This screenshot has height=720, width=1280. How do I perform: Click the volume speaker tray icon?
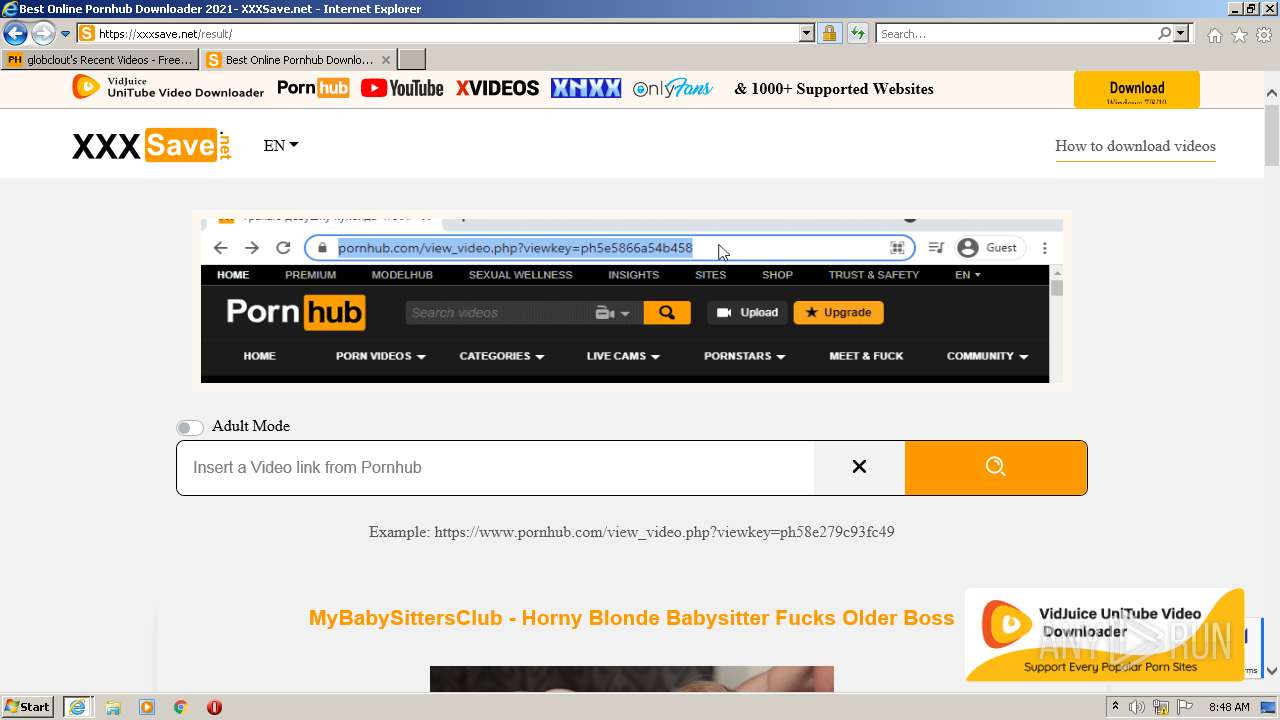(1137, 707)
